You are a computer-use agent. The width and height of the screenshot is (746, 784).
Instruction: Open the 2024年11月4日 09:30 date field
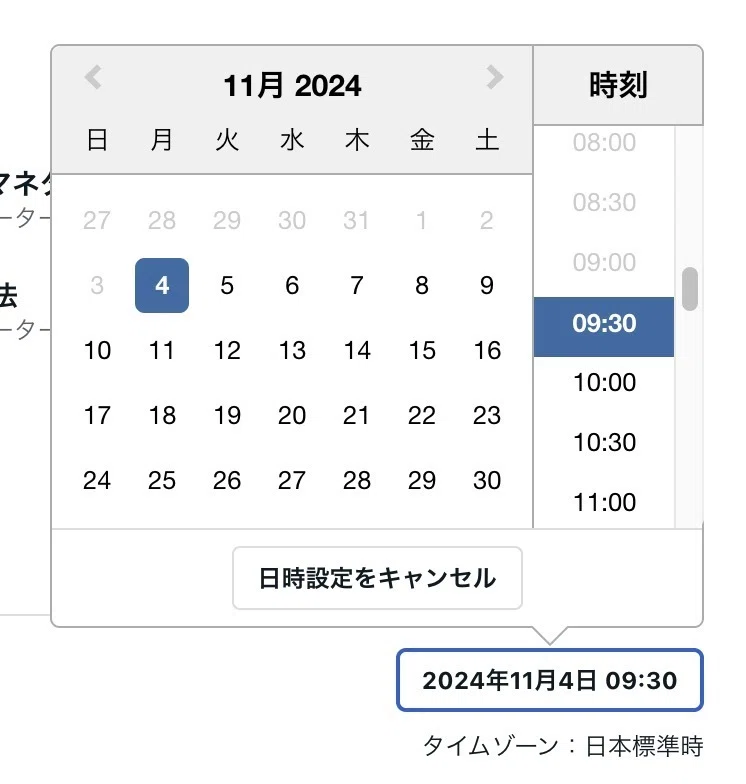[x=550, y=680]
